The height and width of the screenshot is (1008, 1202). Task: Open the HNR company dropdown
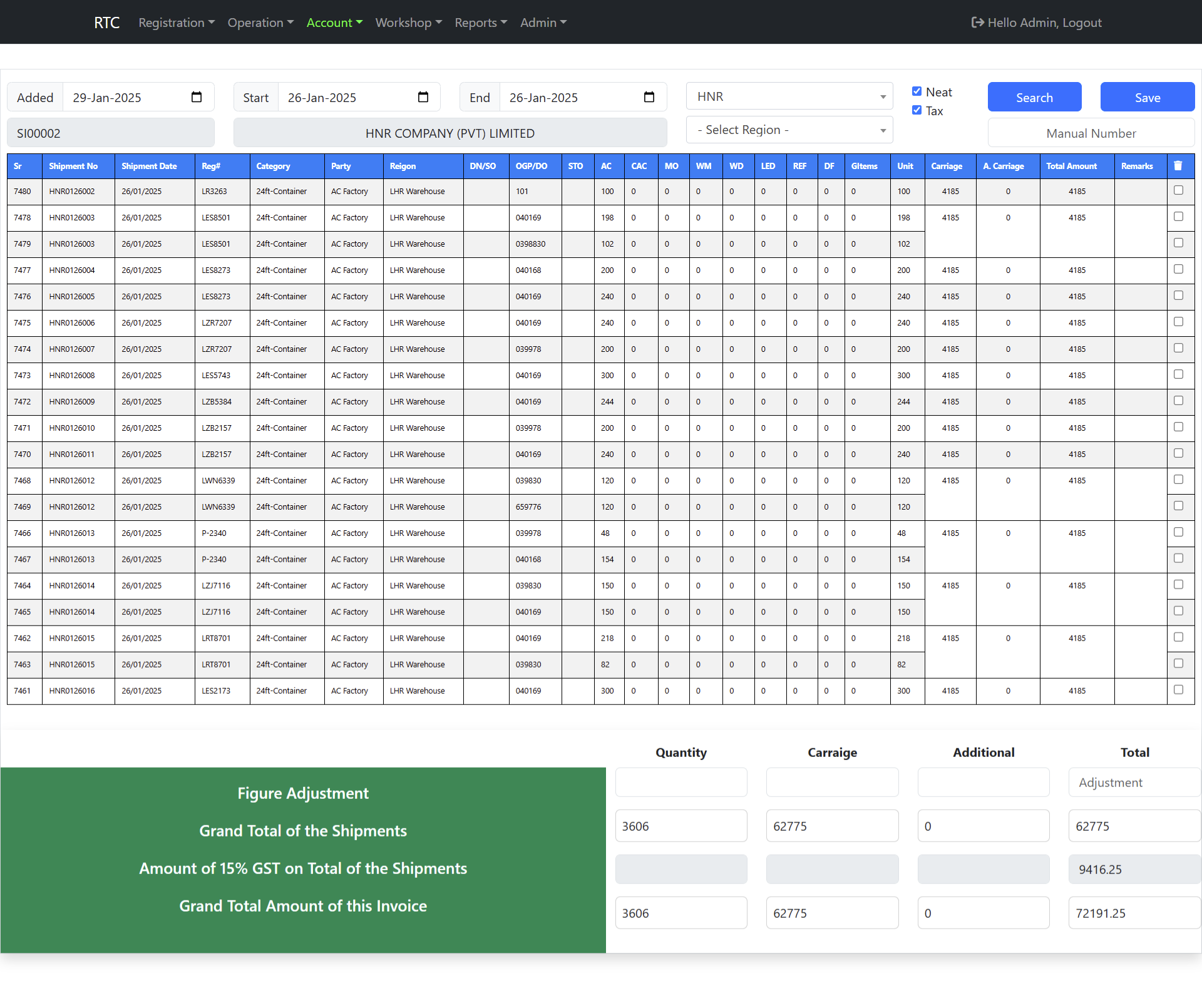[x=789, y=96]
